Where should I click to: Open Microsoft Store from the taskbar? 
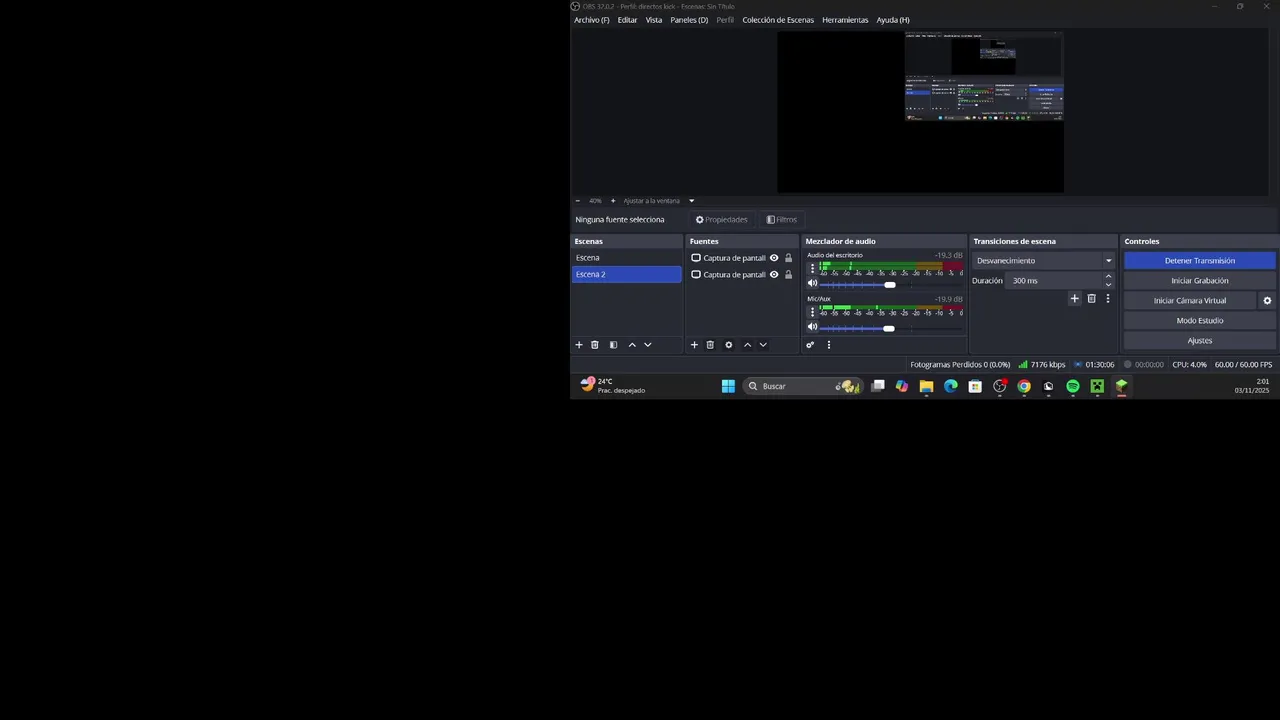pyautogui.click(x=975, y=386)
